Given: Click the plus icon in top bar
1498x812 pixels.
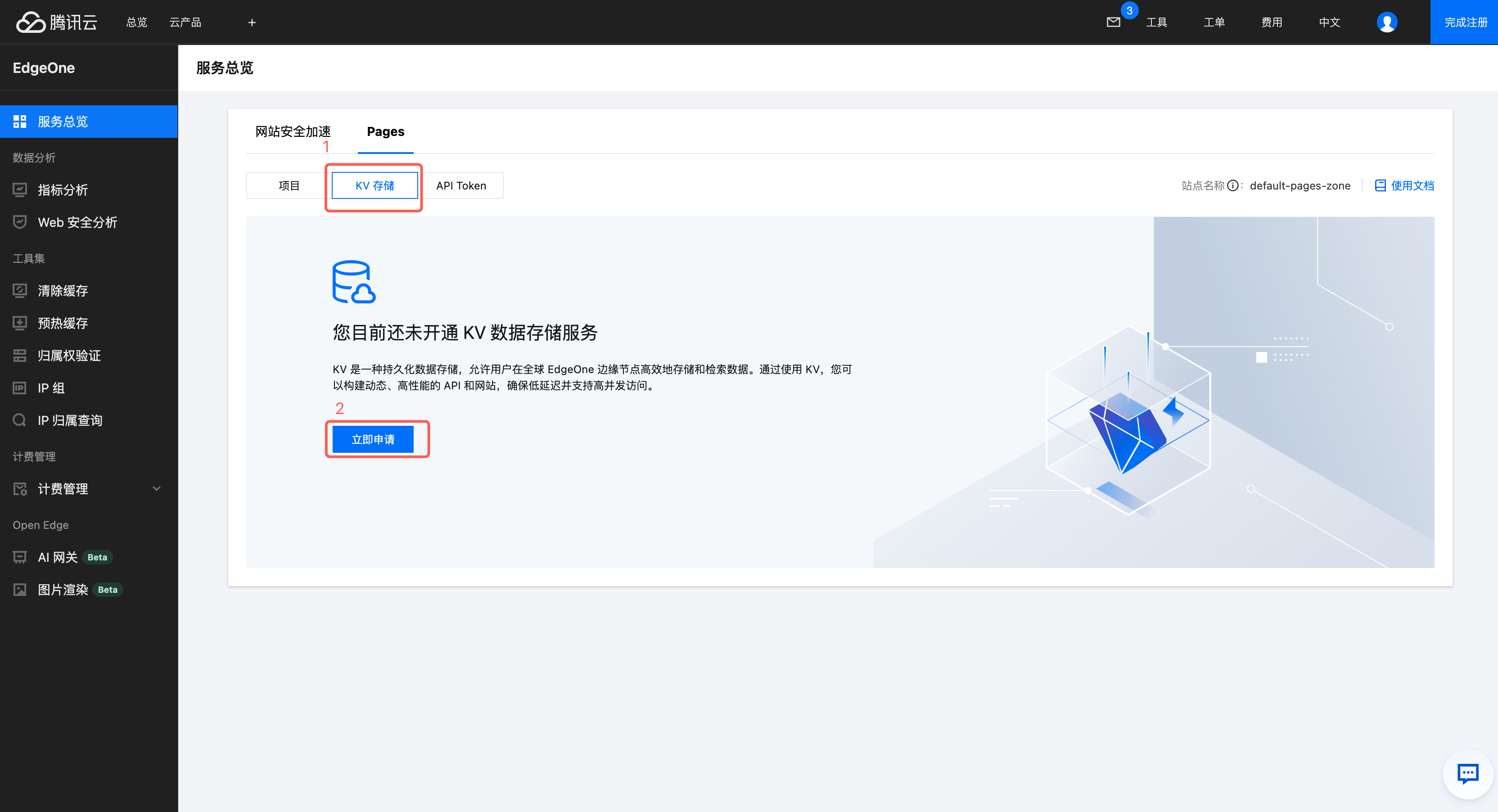Looking at the screenshot, I should pos(252,22).
